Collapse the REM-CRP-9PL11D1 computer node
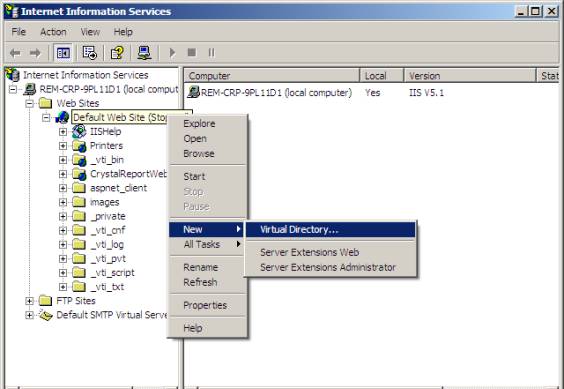Screen dimensions: 564x389 coord(13,89)
